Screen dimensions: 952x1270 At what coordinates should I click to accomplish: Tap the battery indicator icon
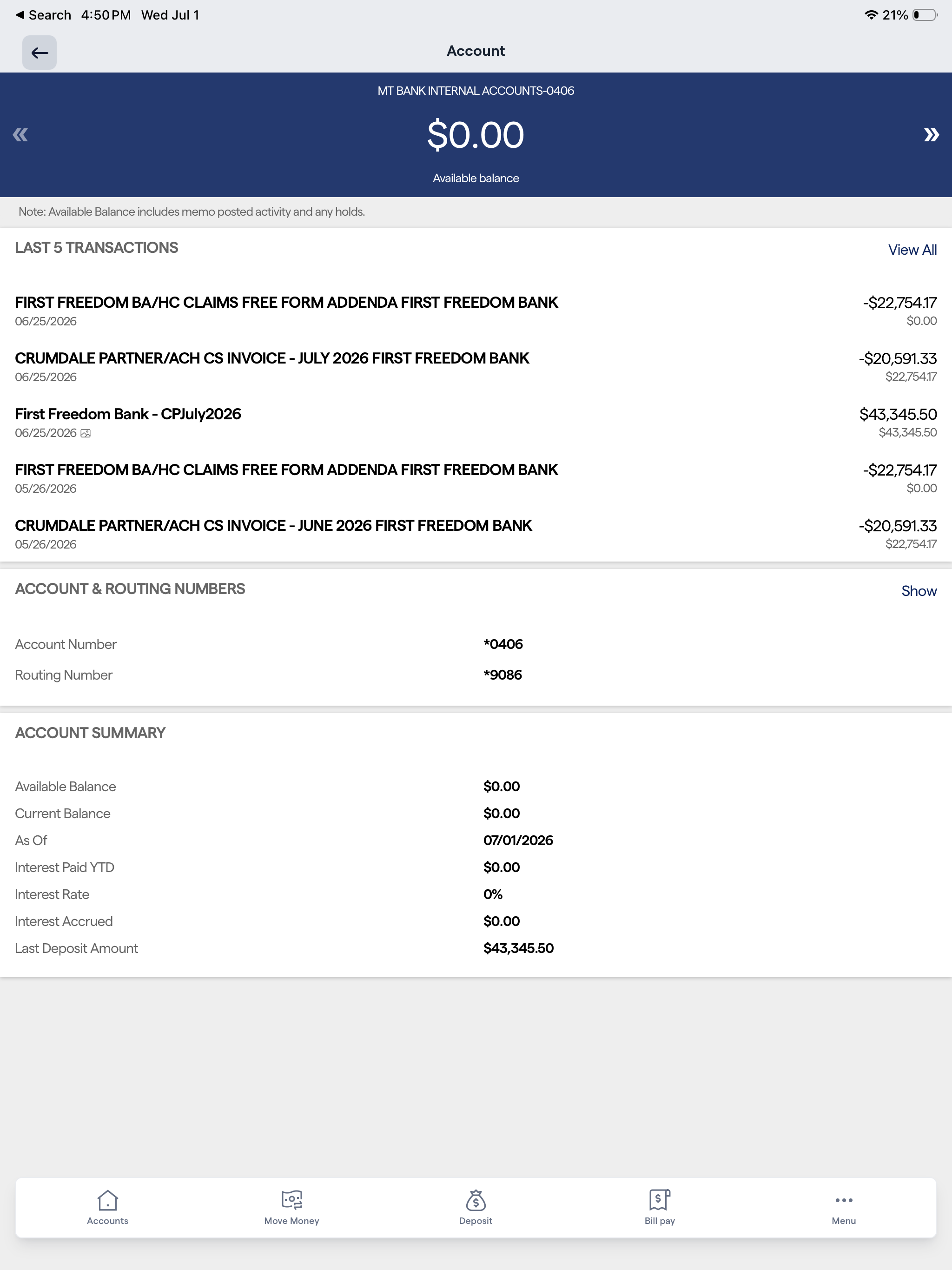click(x=925, y=15)
